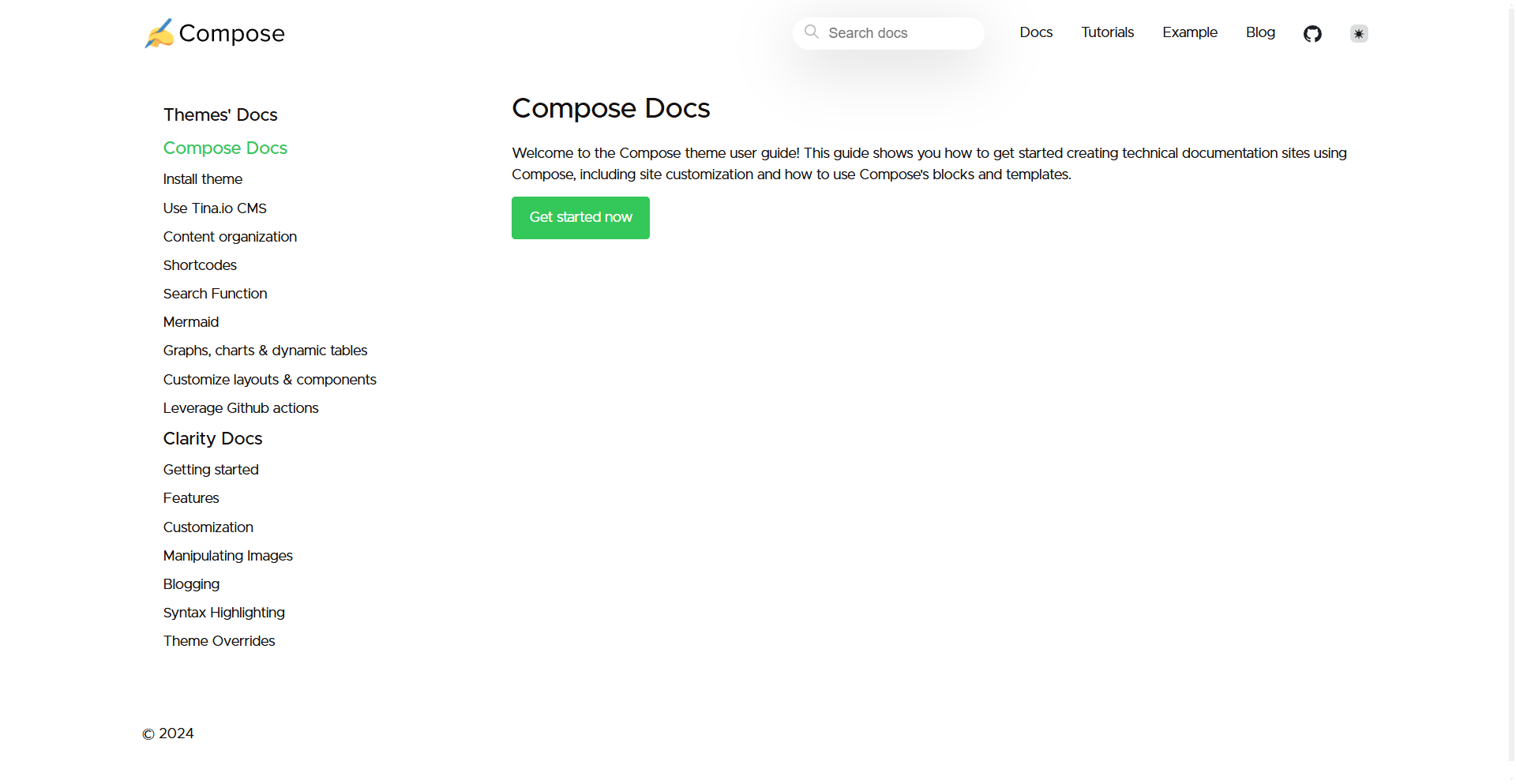Select Themes' Docs sidebar heading
The height and width of the screenshot is (784, 1516).
(x=220, y=114)
